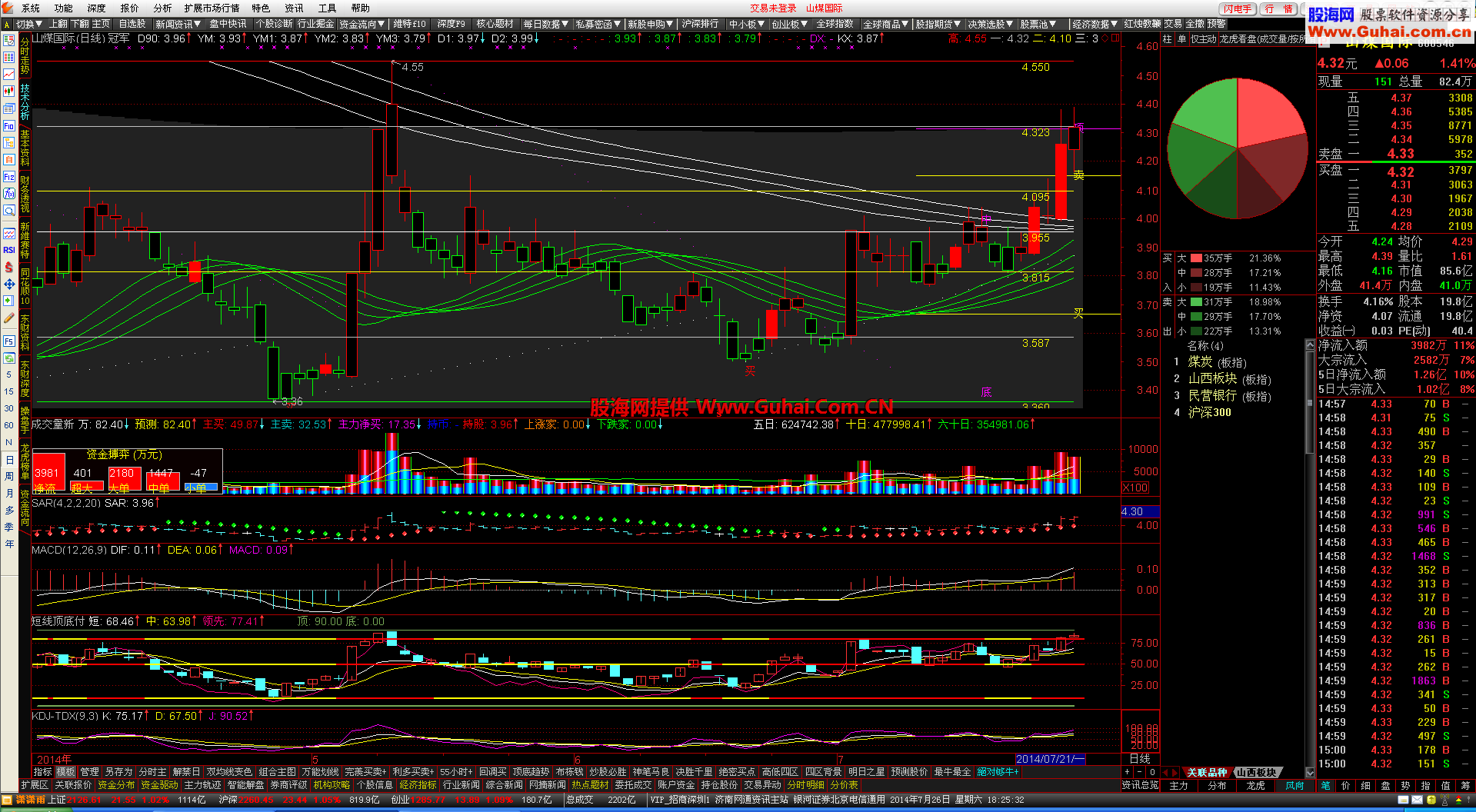The image size is (1476, 812).
Task: Toggle the 仅主动 filter
Action: 1204,39
